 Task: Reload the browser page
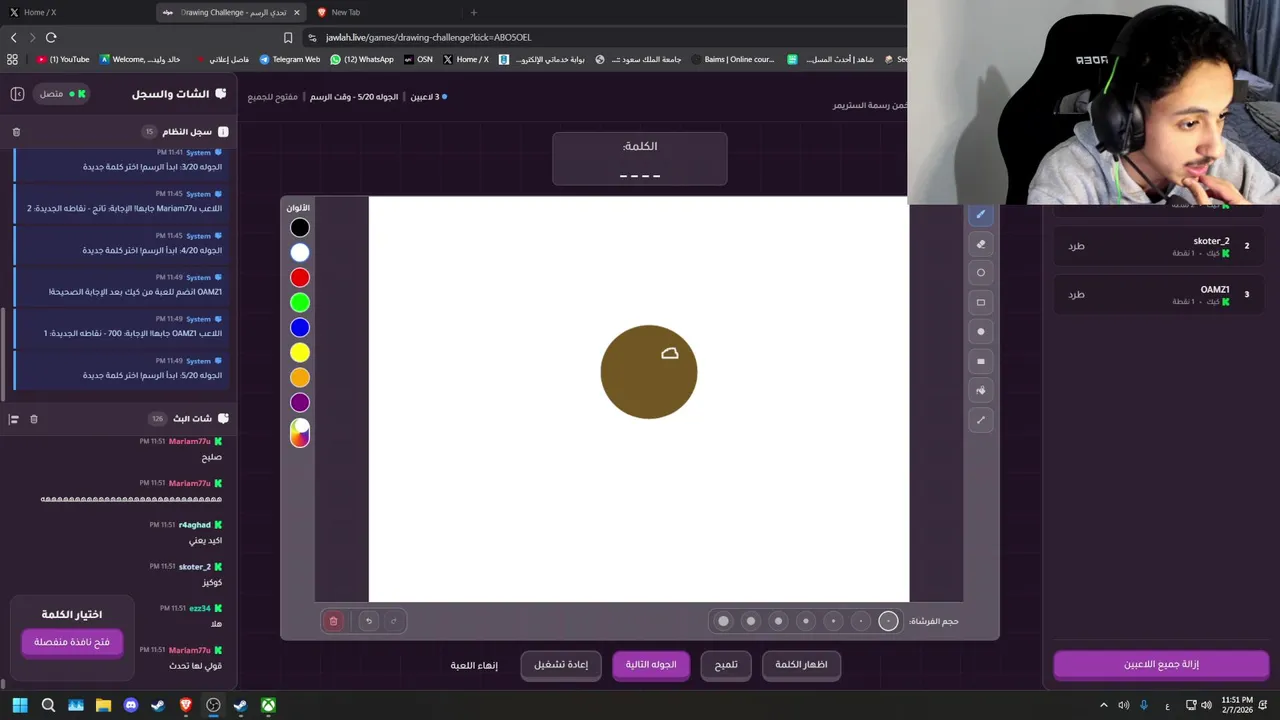tap(51, 37)
